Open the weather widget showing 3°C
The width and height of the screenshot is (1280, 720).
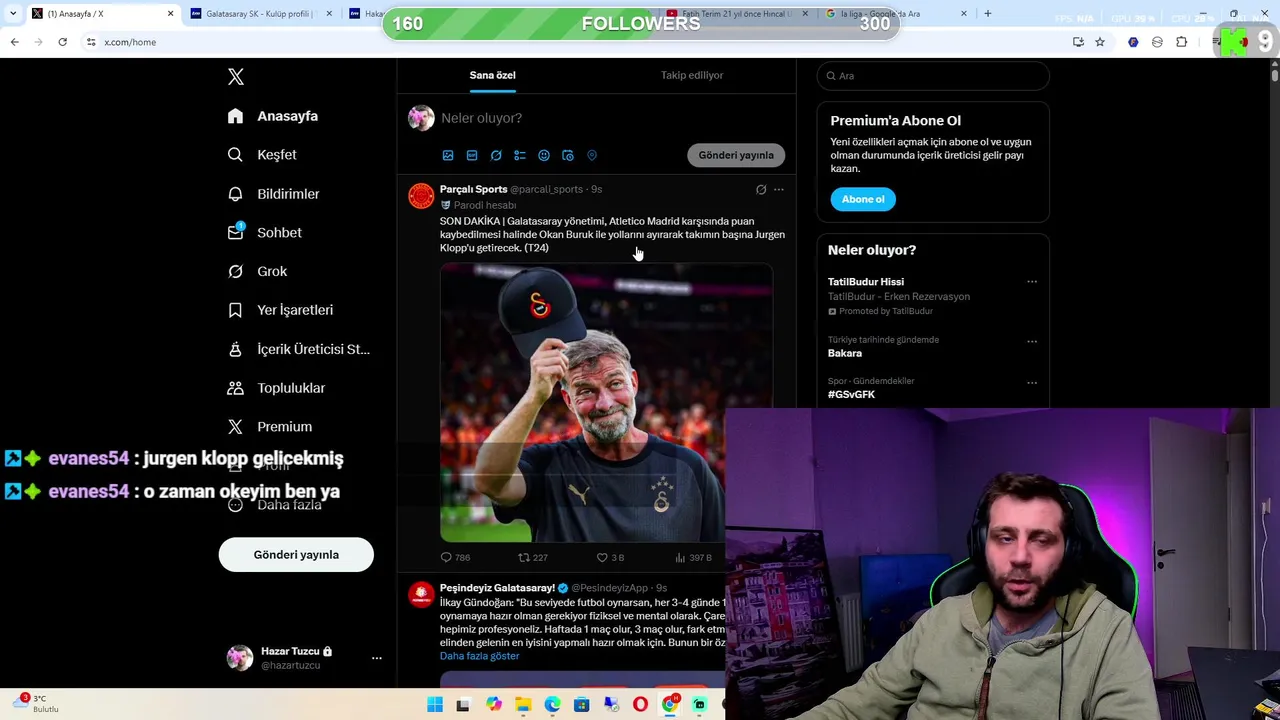(x=38, y=704)
